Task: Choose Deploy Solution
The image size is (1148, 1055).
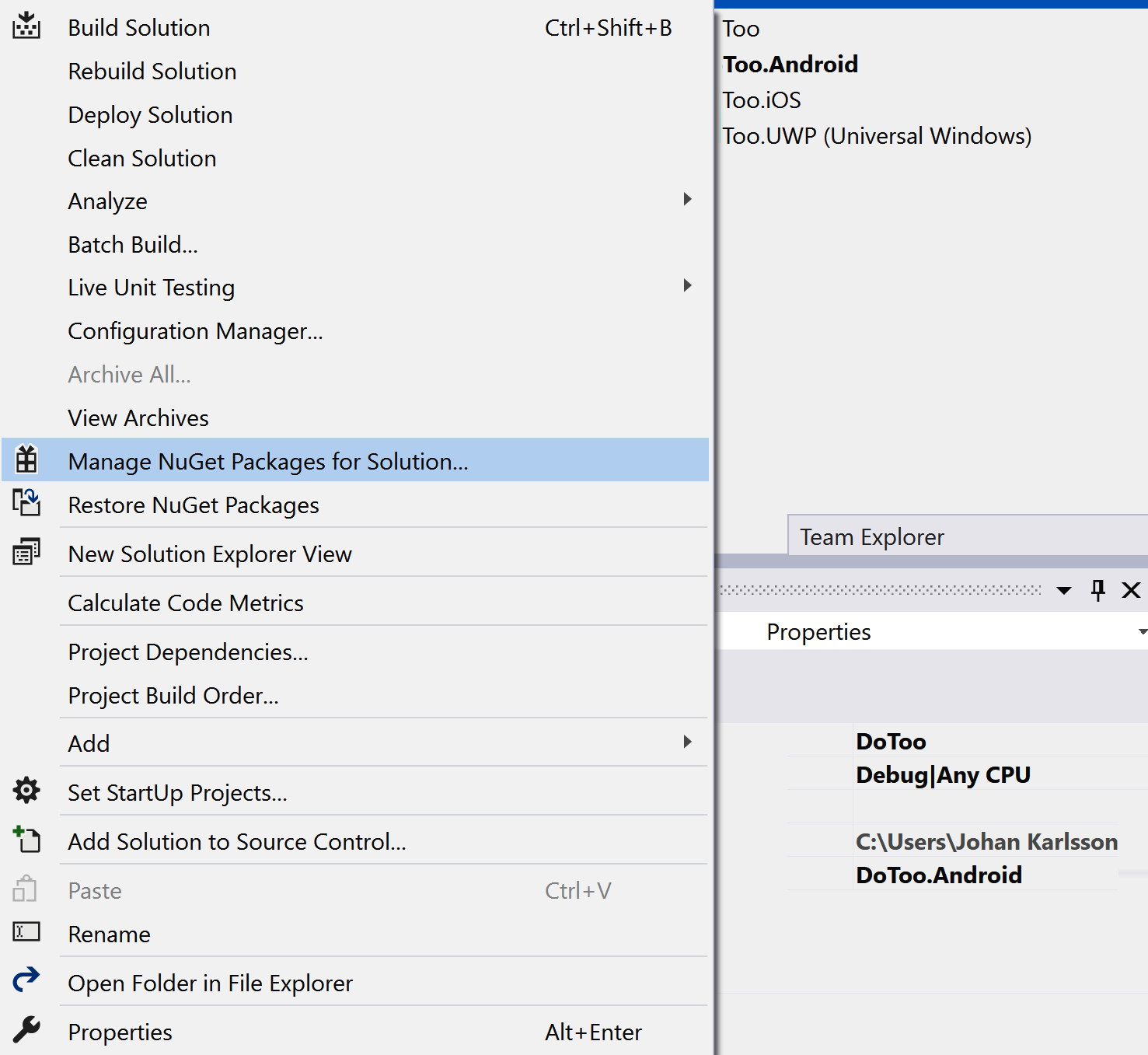Action: click(x=356, y=115)
